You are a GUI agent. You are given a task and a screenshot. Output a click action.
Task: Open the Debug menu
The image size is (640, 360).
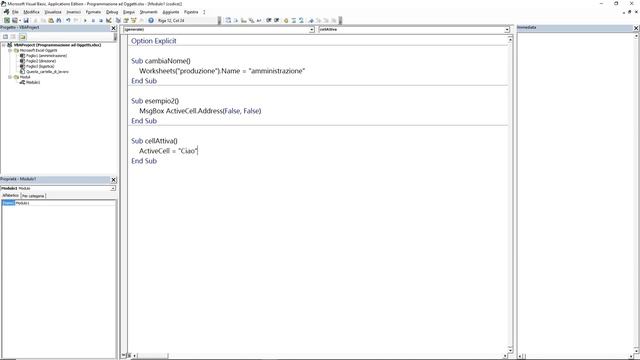pos(112,12)
